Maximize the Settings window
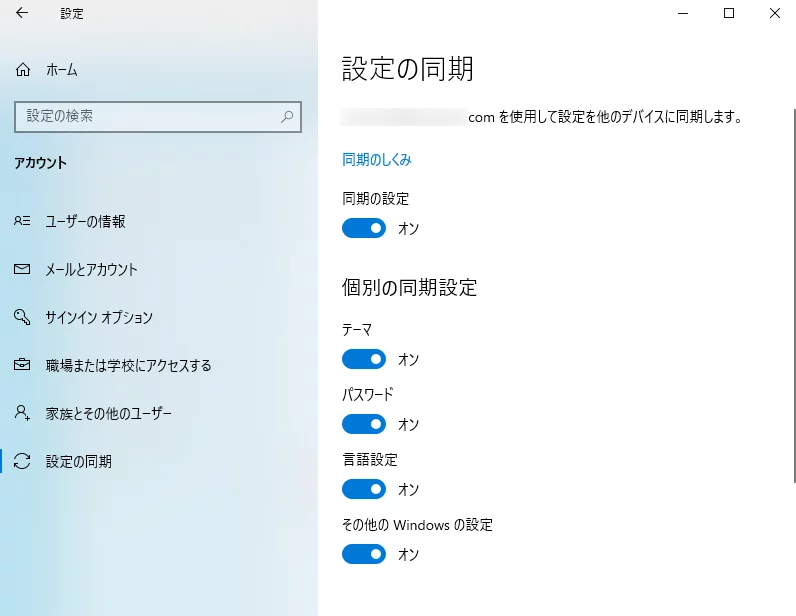 click(x=729, y=14)
